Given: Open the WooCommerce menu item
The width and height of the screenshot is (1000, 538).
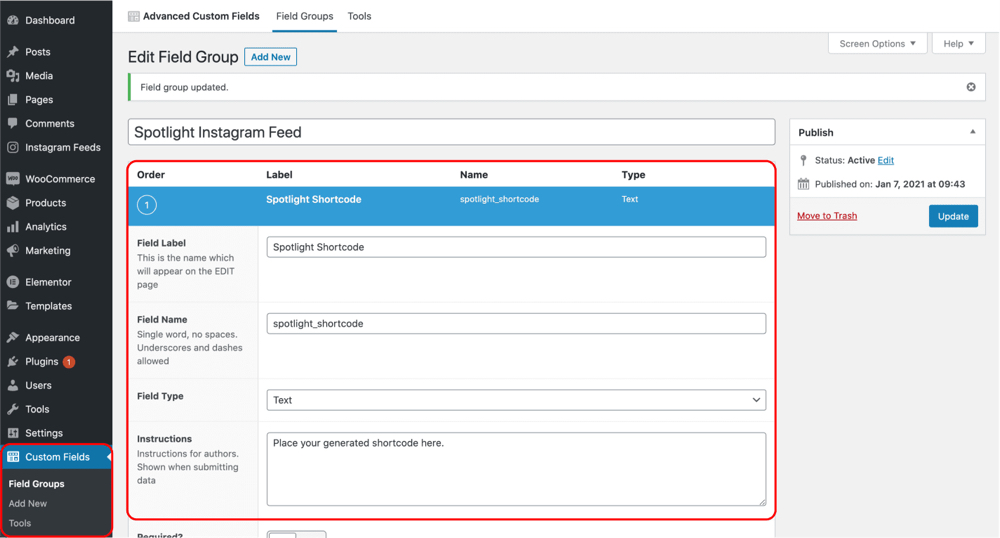Looking at the screenshot, I should (56, 178).
